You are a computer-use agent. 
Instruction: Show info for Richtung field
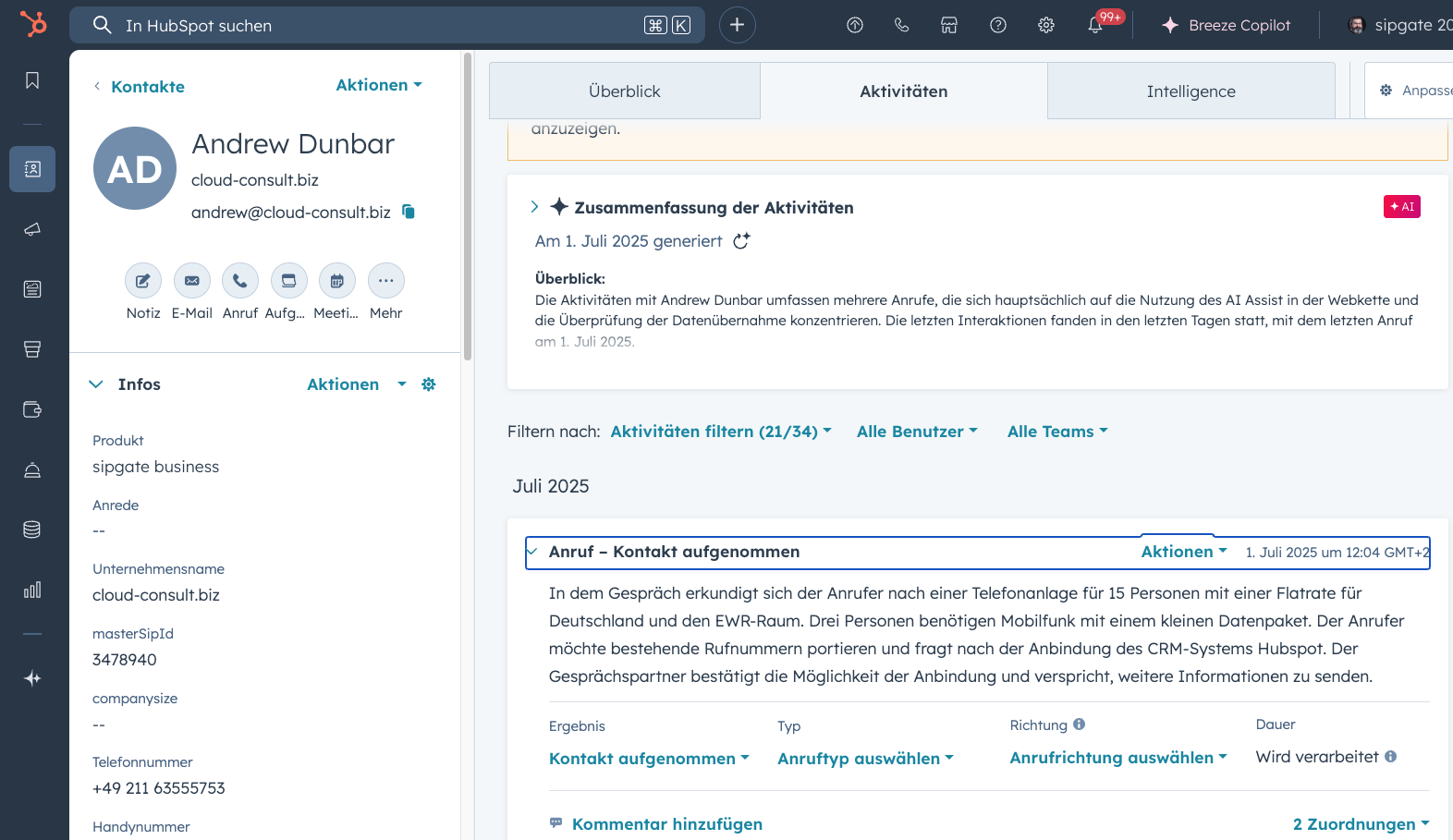[x=1080, y=724]
